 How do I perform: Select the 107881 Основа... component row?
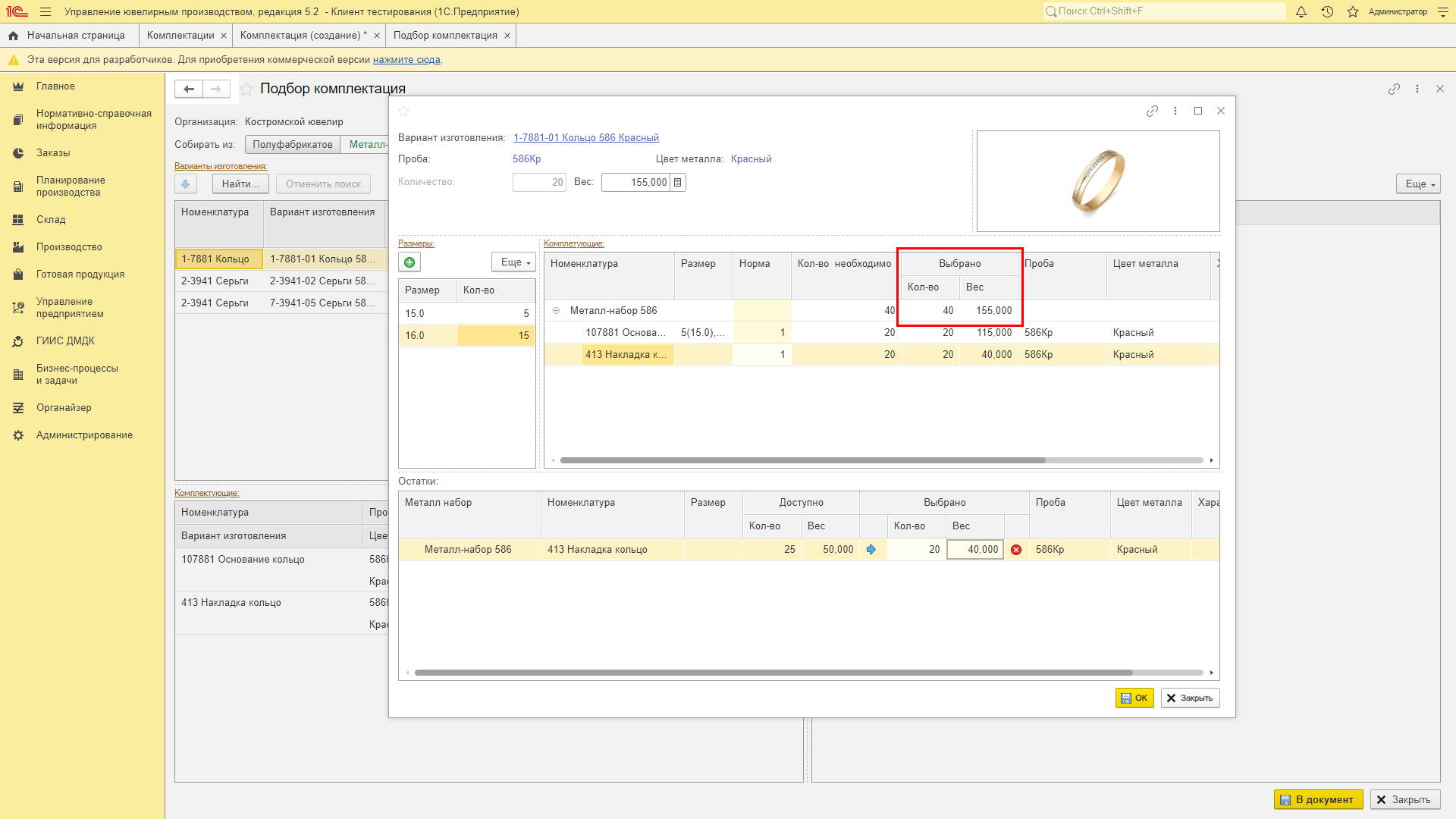[x=881, y=333]
